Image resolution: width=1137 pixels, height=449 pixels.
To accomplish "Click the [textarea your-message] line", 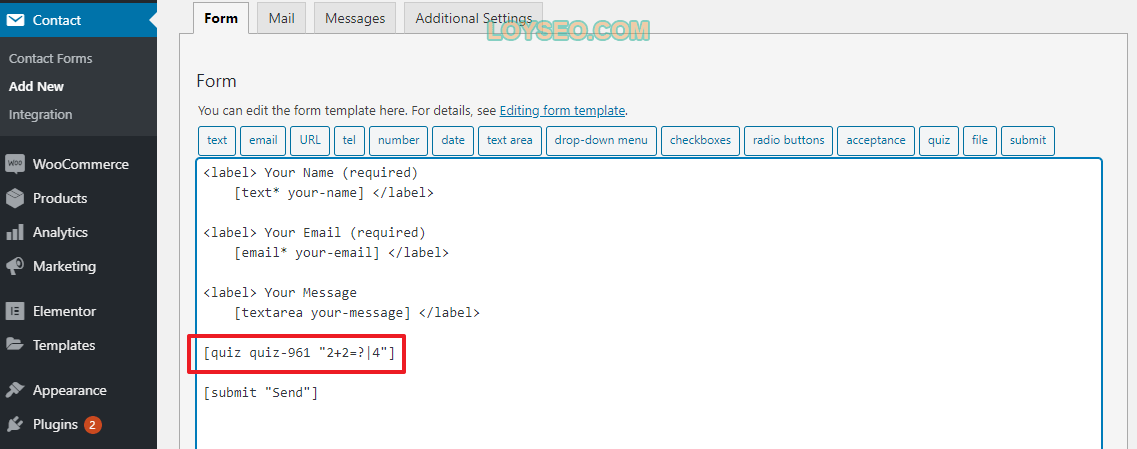I will (x=357, y=313).
